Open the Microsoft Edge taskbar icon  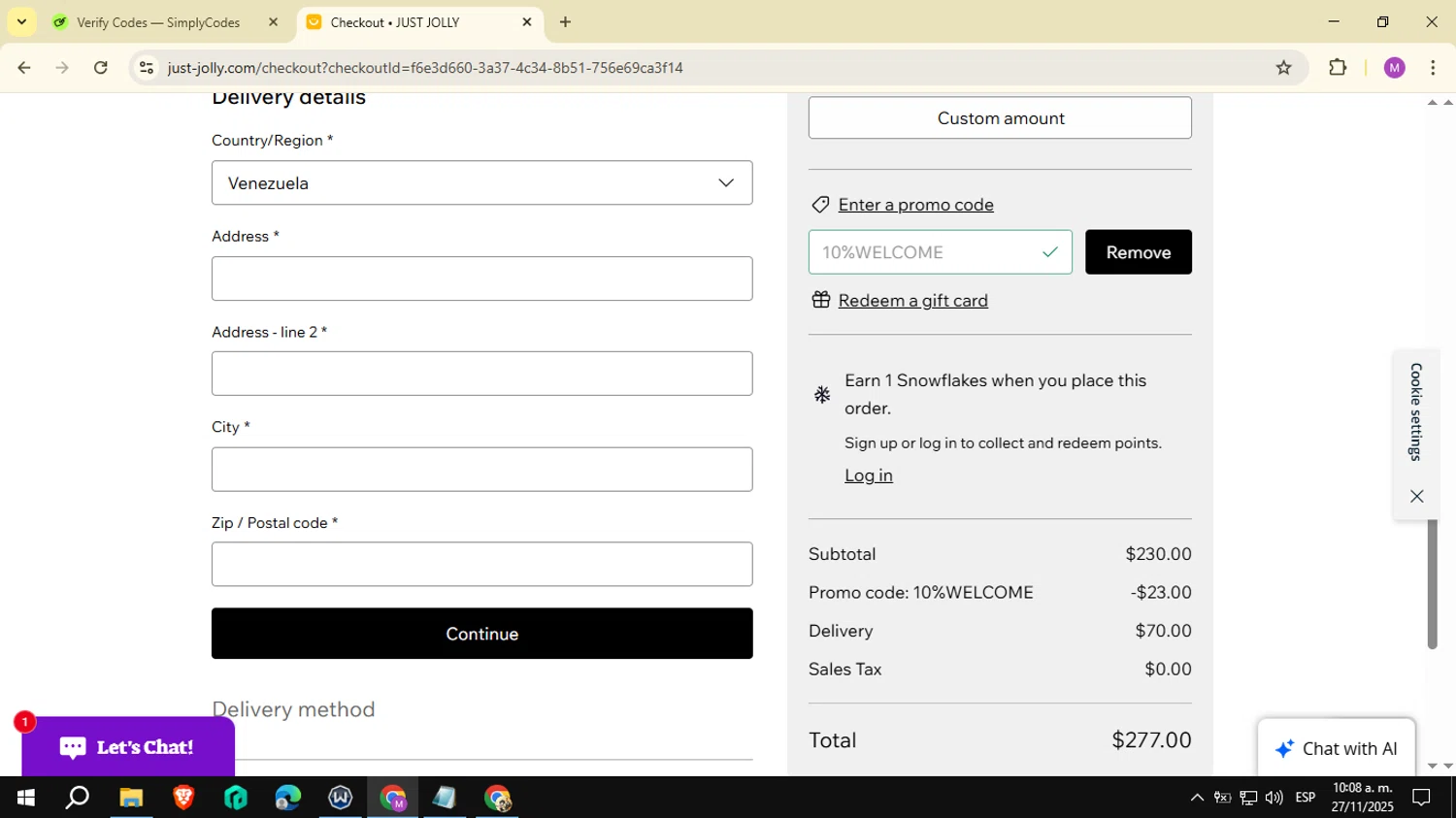coord(288,798)
